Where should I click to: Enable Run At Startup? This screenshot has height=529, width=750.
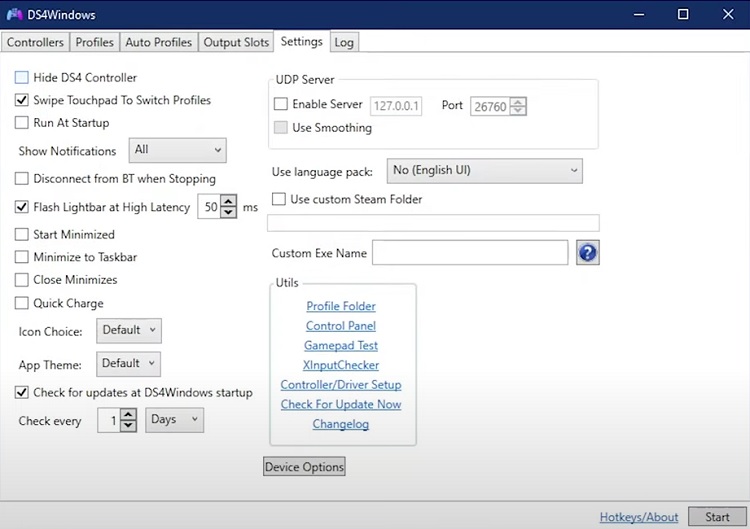pyautogui.click(x=22, y=122)
